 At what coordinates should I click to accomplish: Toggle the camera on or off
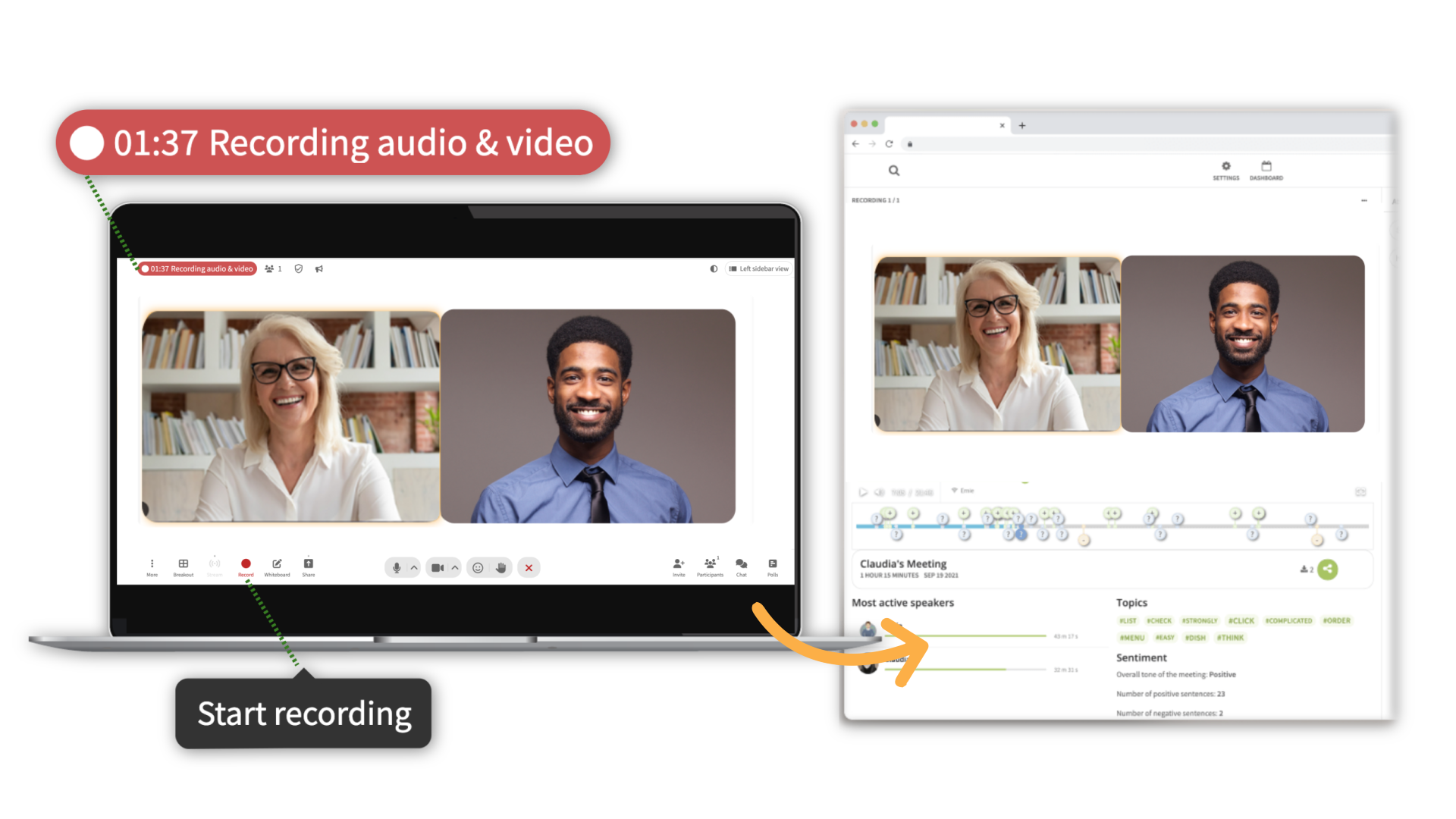tap(438, 568)
